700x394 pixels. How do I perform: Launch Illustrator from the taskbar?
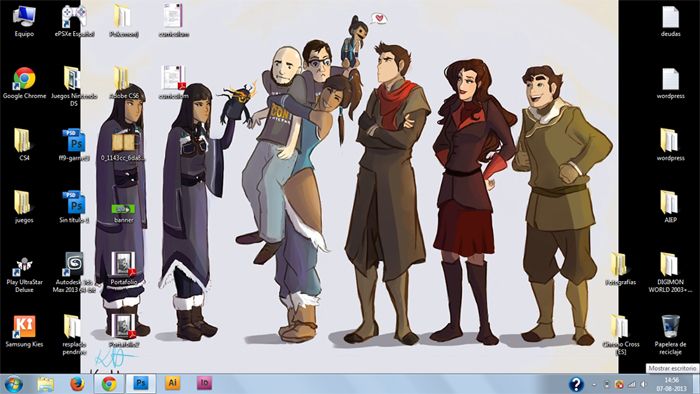click(x=172, y=383)
